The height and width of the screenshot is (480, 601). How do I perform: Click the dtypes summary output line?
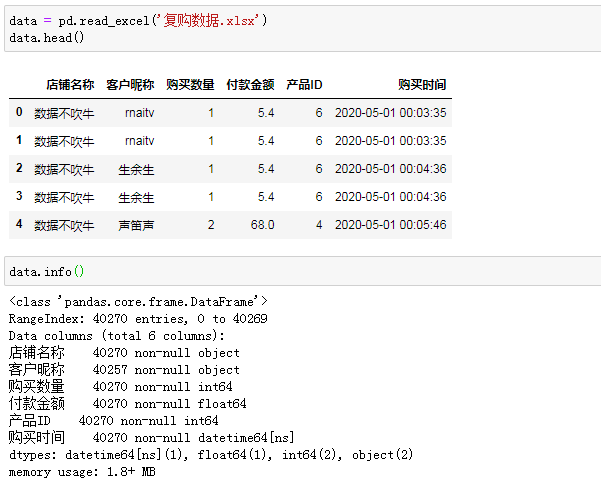[211, 455]
